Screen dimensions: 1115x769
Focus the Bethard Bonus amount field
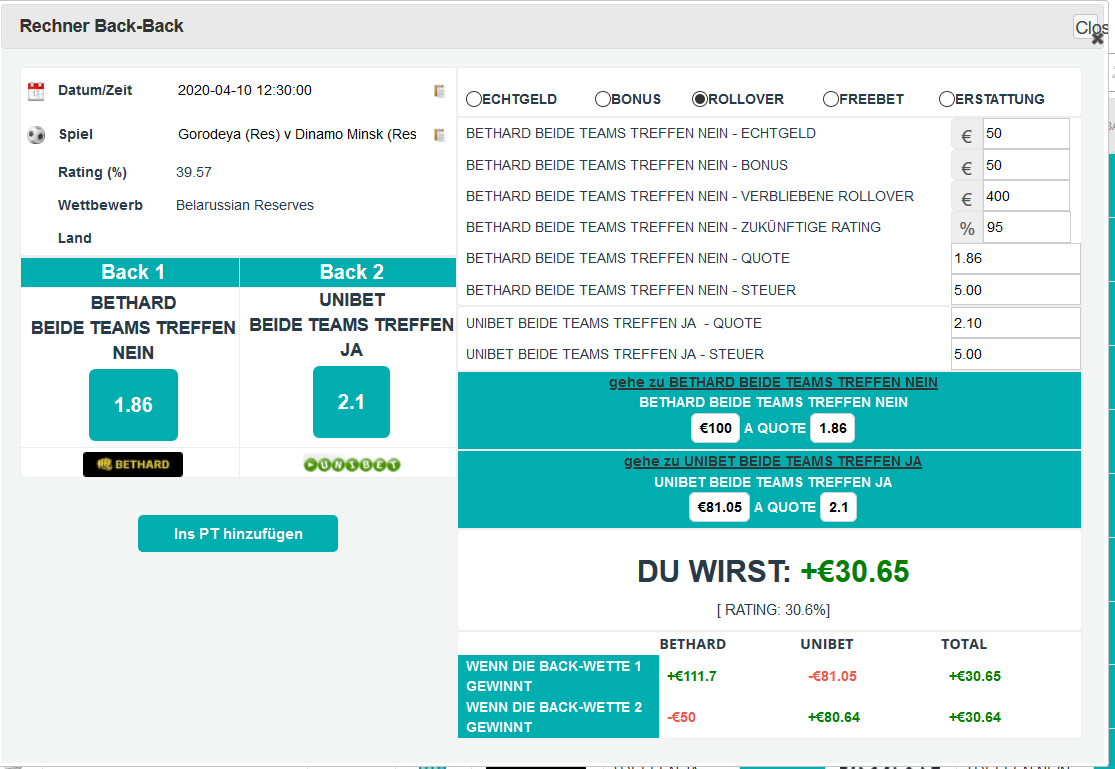pyautogui.click(x=1026, y=165)
